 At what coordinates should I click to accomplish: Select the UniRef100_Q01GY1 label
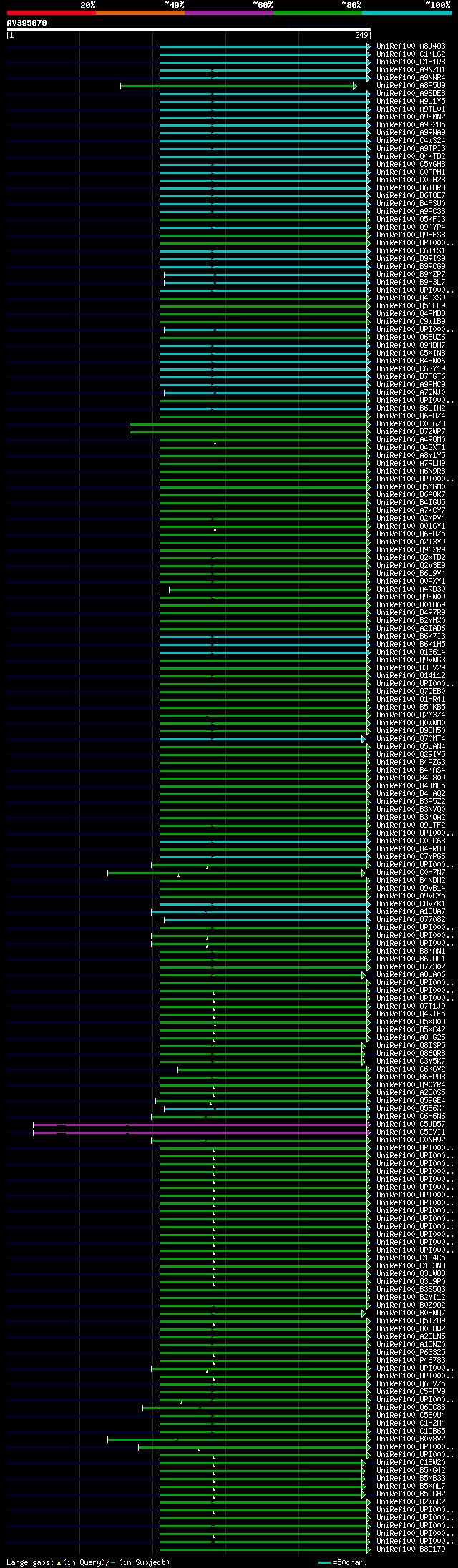pos(411,526)
